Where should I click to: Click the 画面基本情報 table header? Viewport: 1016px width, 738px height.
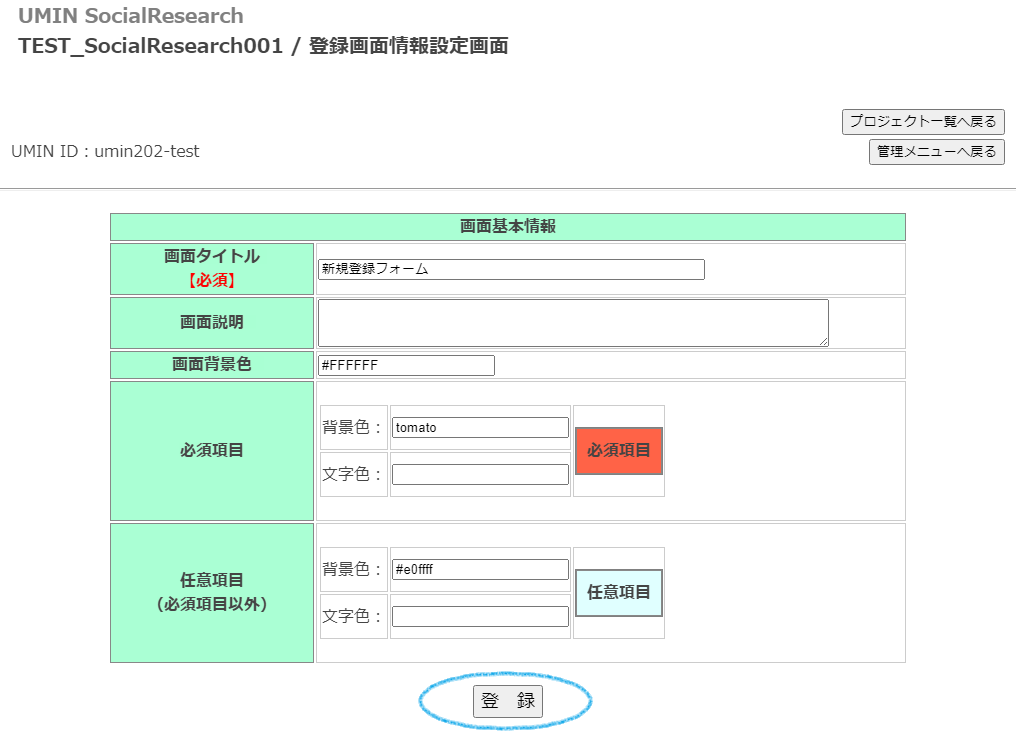(x=507, y=226)
